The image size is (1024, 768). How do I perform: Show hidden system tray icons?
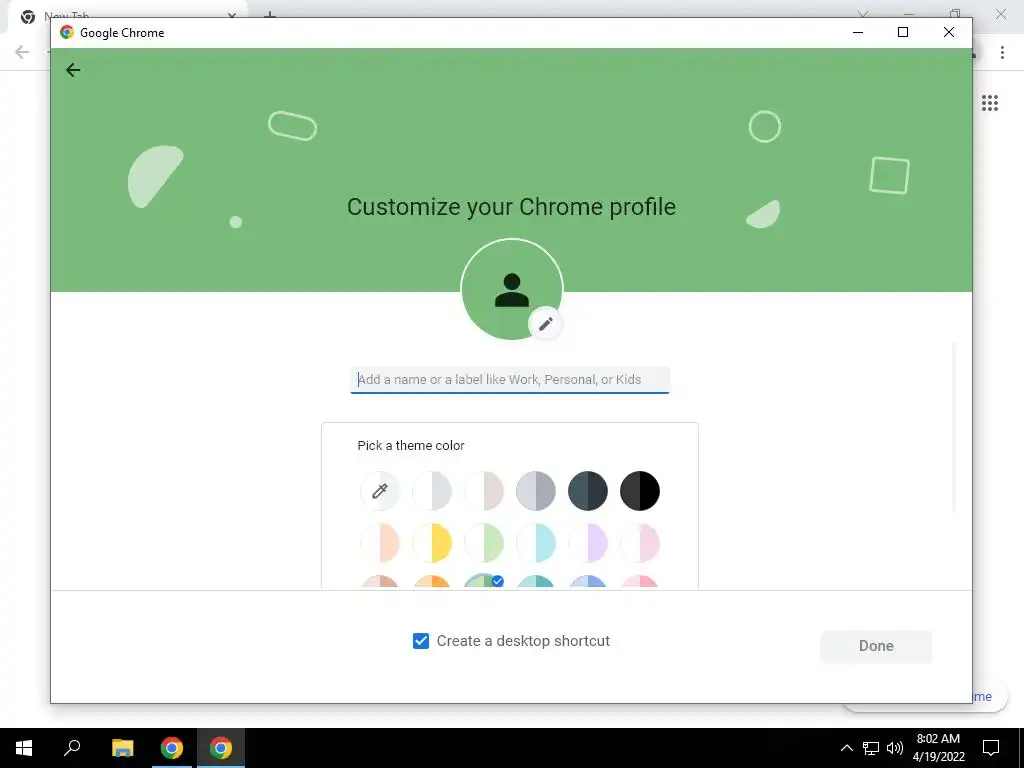846,748
